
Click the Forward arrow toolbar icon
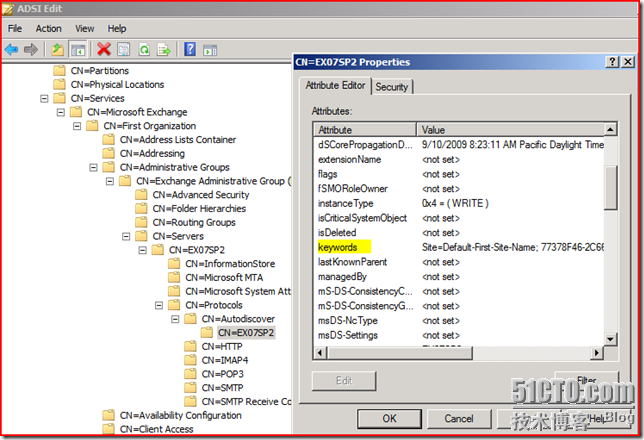click(x=31, y=50)
